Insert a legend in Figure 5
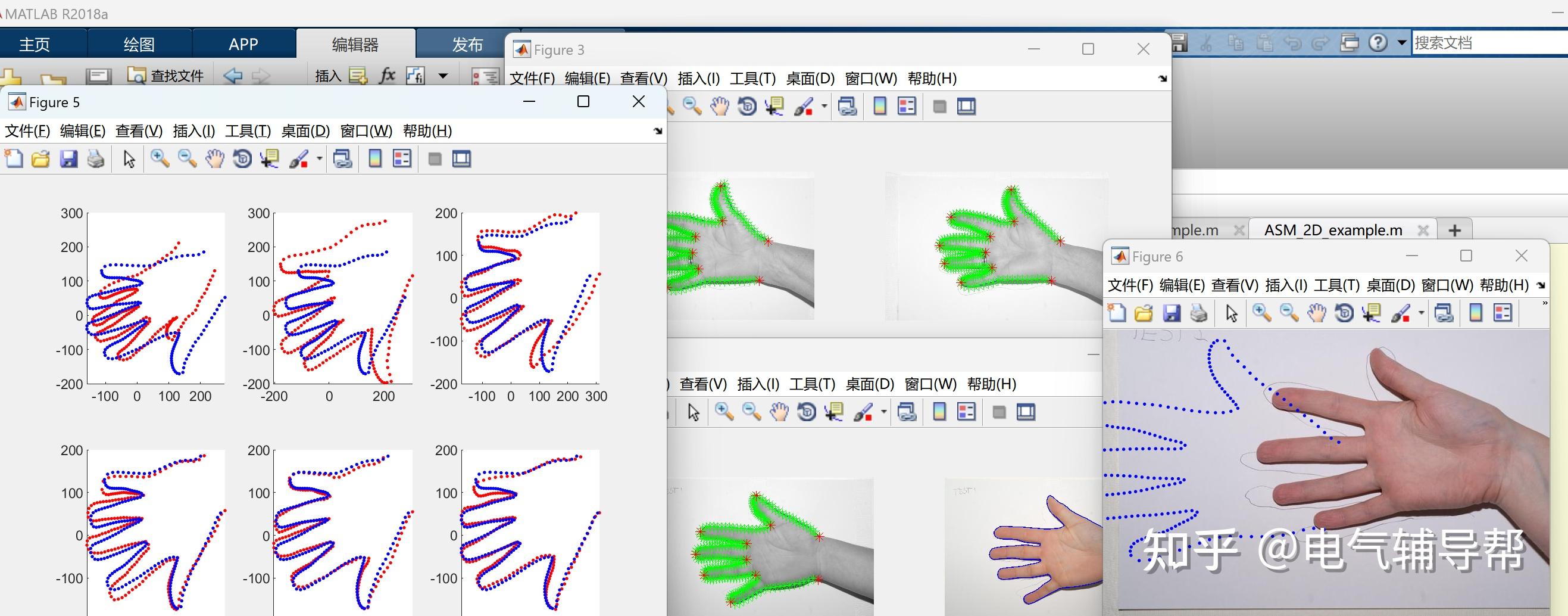Viewport: 1568px width, 616px height. tap(402, 158)
